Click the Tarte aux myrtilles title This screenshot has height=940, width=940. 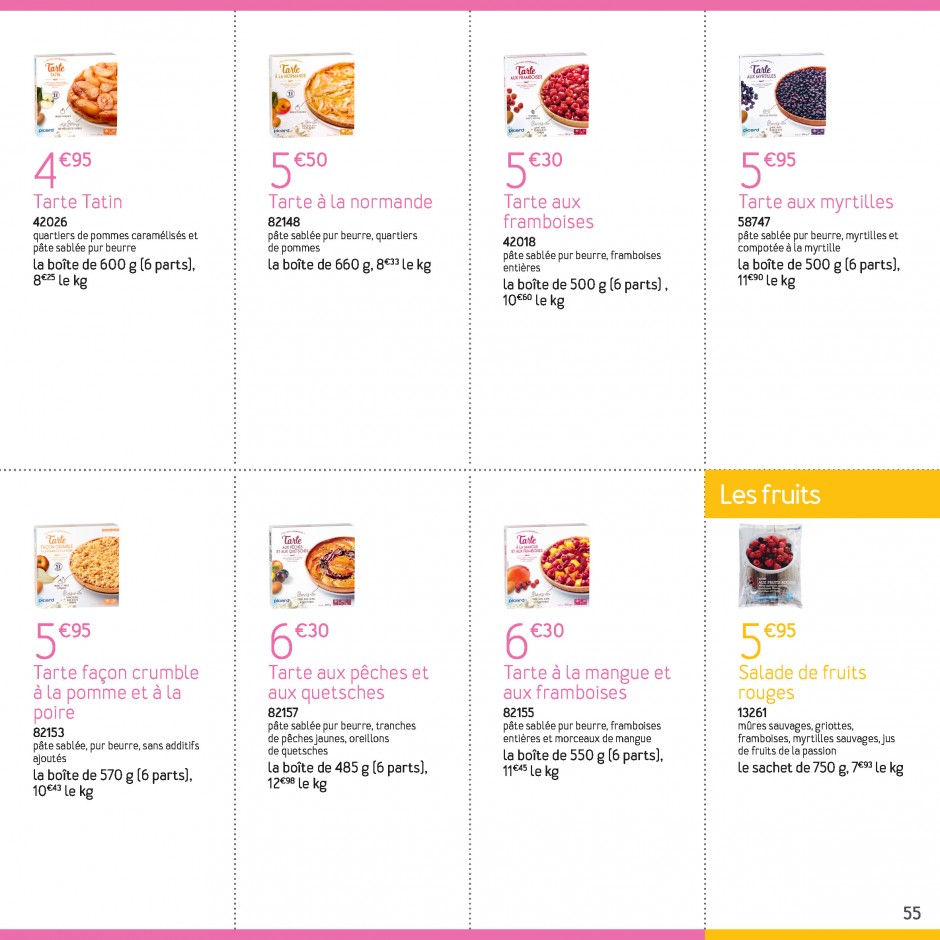(x=815, y=202)
